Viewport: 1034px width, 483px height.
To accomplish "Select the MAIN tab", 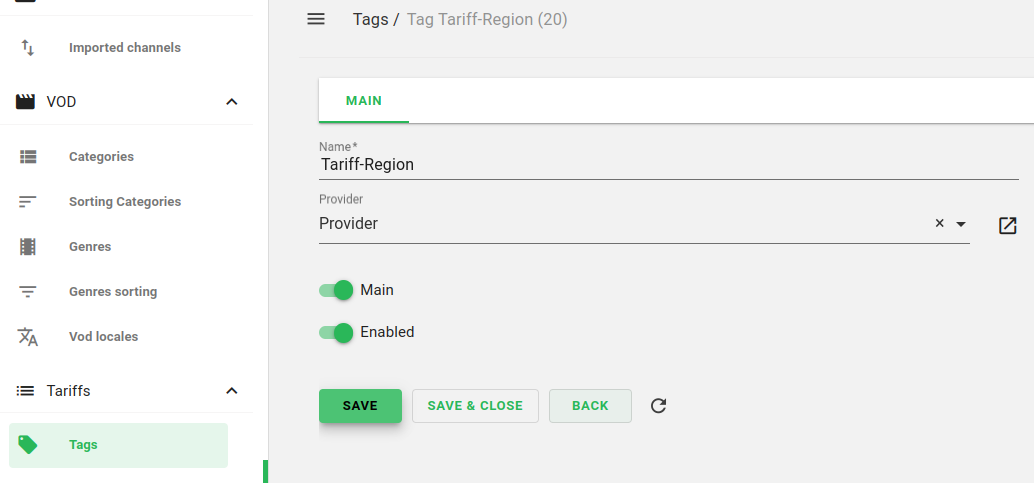I will [364, 101].
